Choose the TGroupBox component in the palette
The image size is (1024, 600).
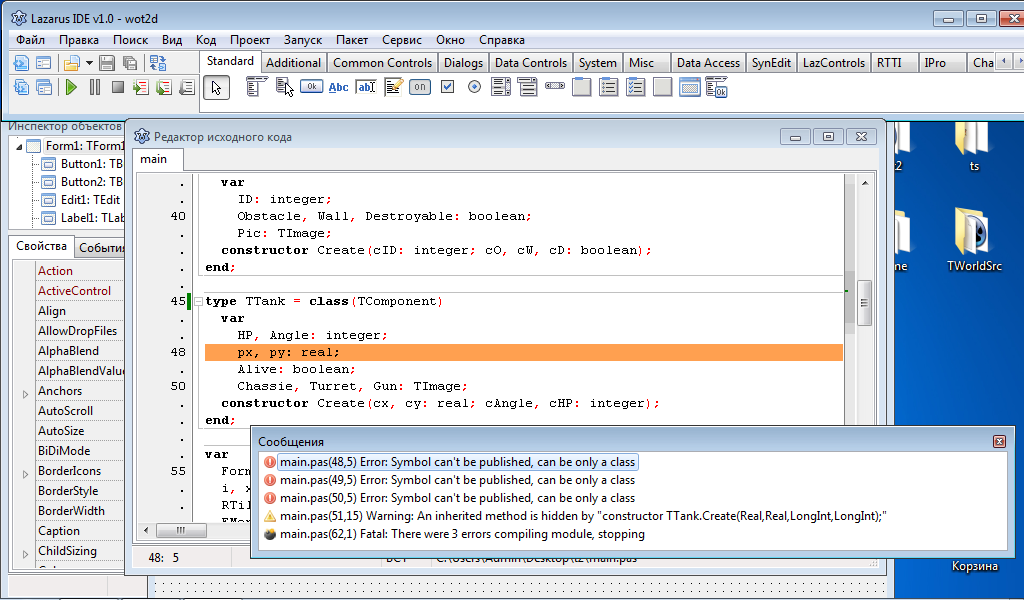pyautogui.click(x=581, y=87)
